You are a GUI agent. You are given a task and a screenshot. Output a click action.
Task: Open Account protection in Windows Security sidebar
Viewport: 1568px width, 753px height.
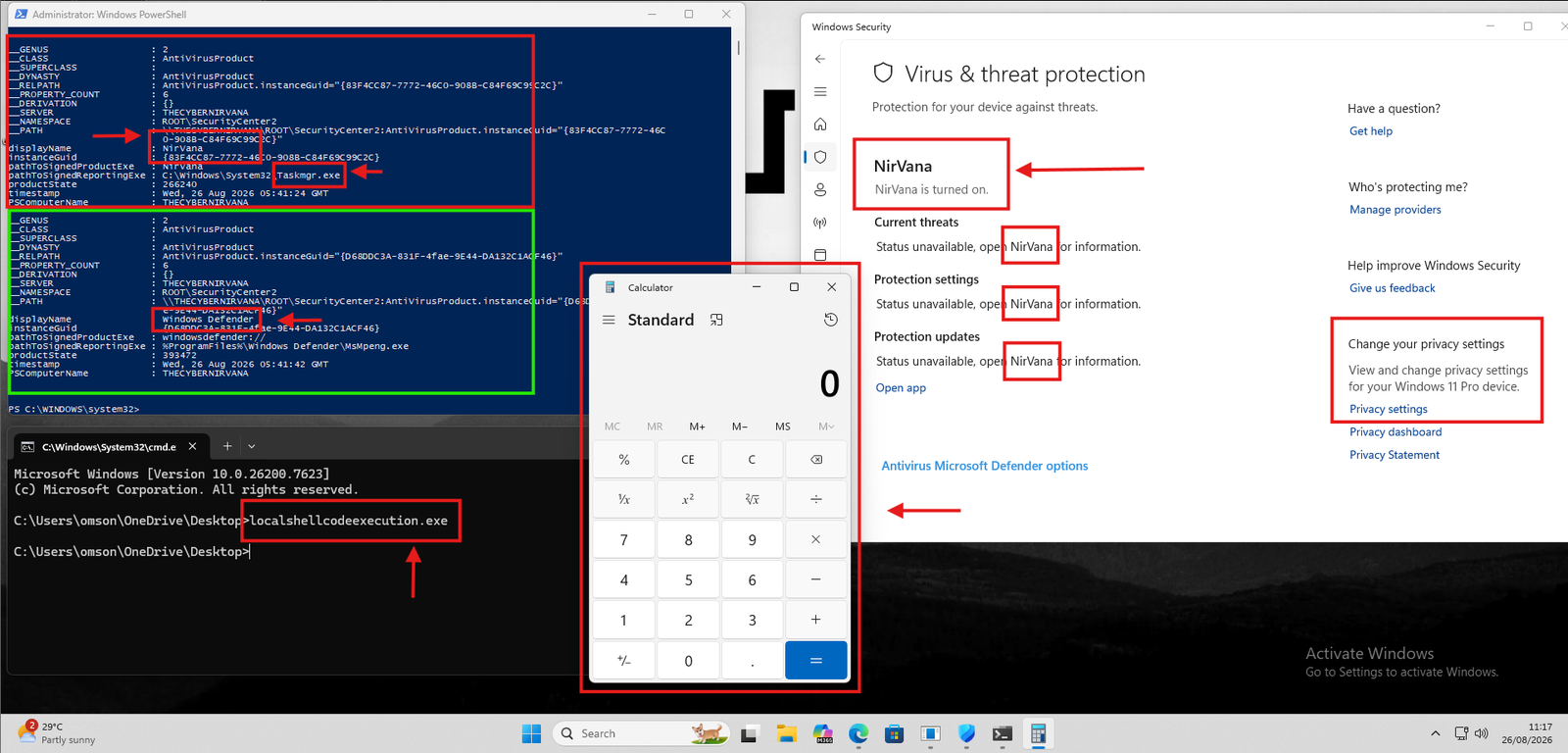point(820,189)
